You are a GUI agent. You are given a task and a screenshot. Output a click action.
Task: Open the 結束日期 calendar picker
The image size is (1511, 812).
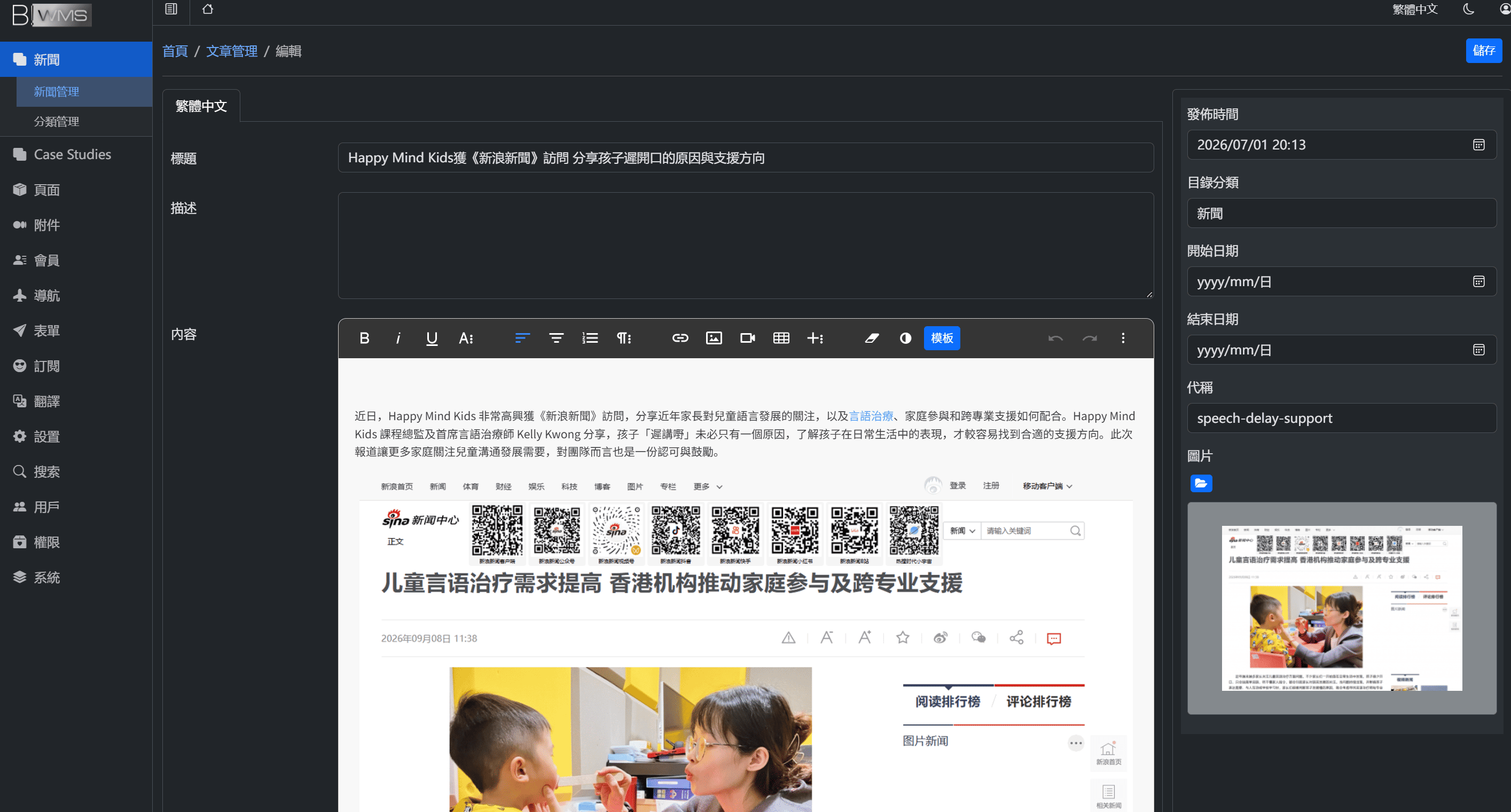pyautogui.click(x=1478, y=350)
